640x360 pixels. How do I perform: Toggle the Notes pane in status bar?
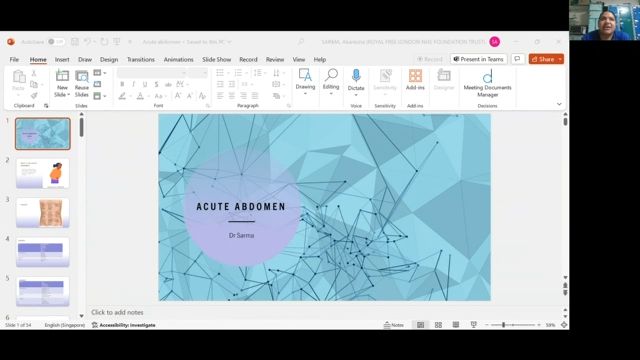pyautogui.click(x=394, y=325)
